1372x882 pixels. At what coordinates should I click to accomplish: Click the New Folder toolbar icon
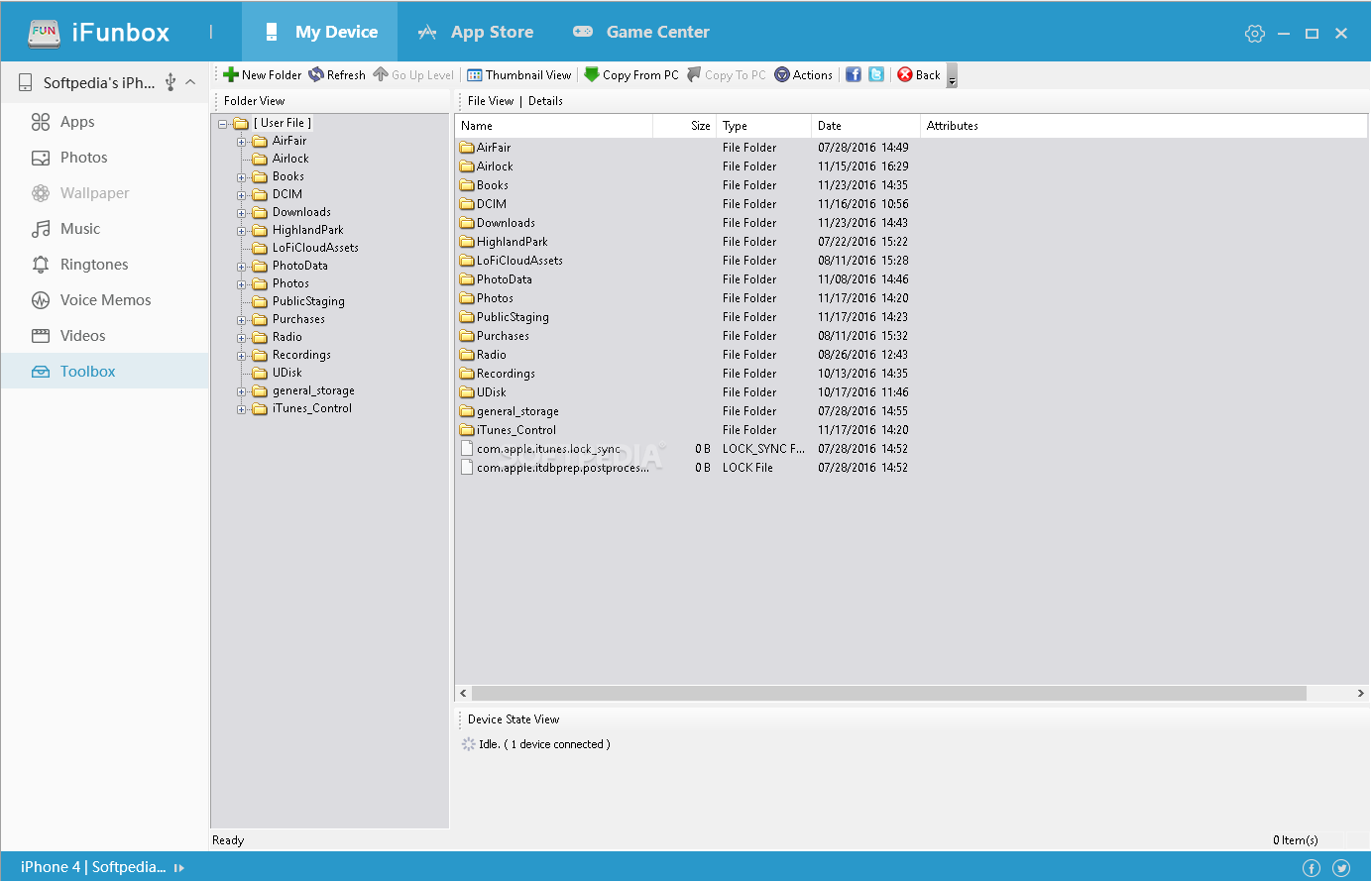[231, 74]
